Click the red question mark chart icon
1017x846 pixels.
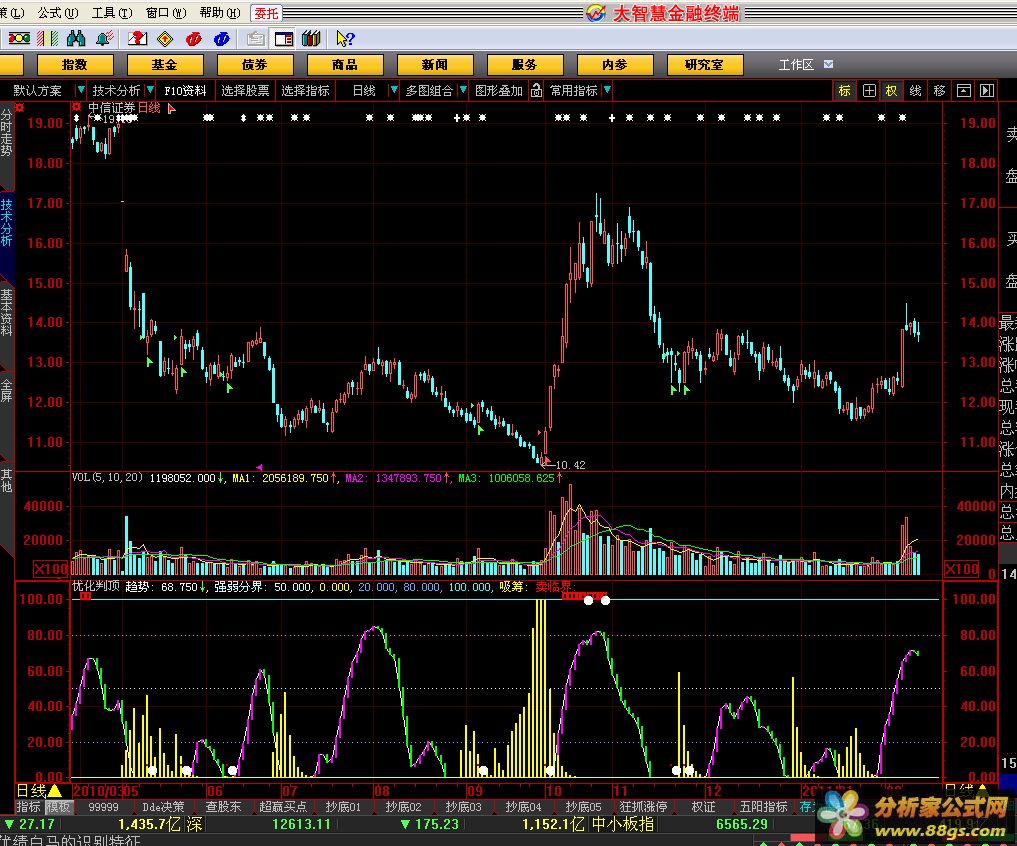tap(137, 39)
